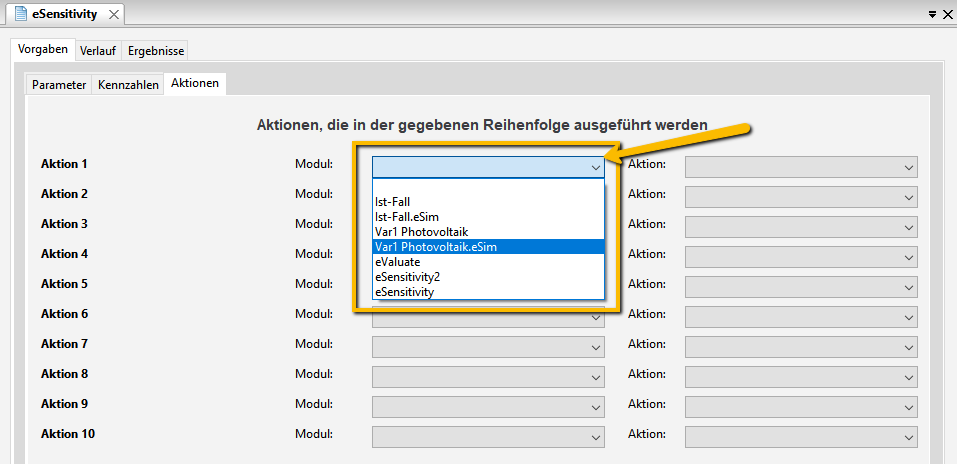Expand the Aktion 1 Aktion dropdown
The image size is (957, 464).
pos(801,167)
